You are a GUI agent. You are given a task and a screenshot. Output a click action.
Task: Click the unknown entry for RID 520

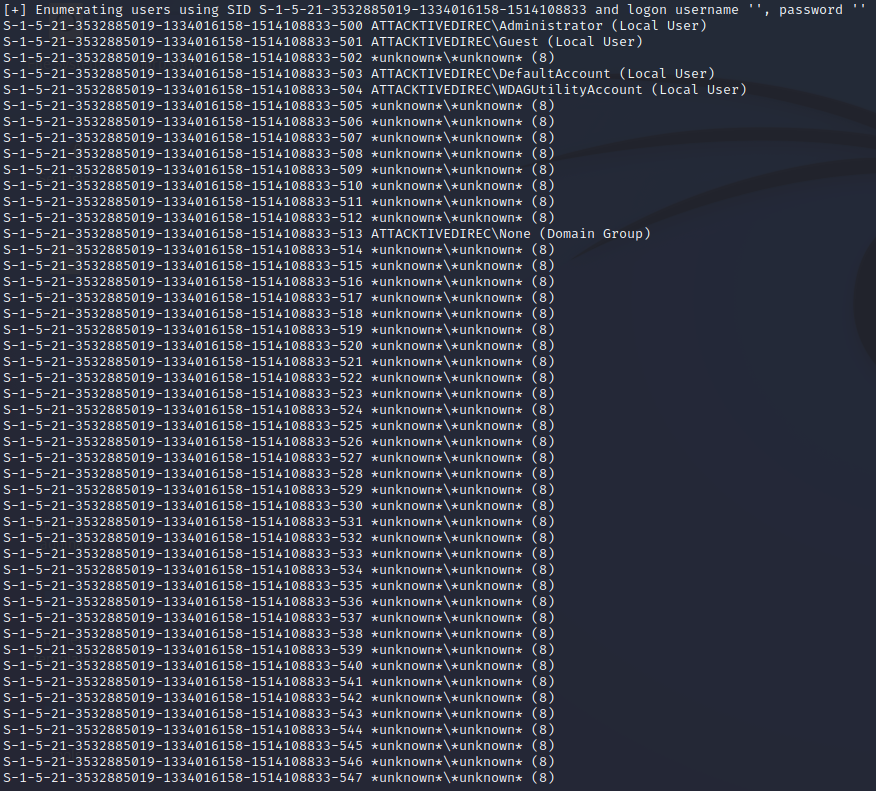(x=462, y=345)
